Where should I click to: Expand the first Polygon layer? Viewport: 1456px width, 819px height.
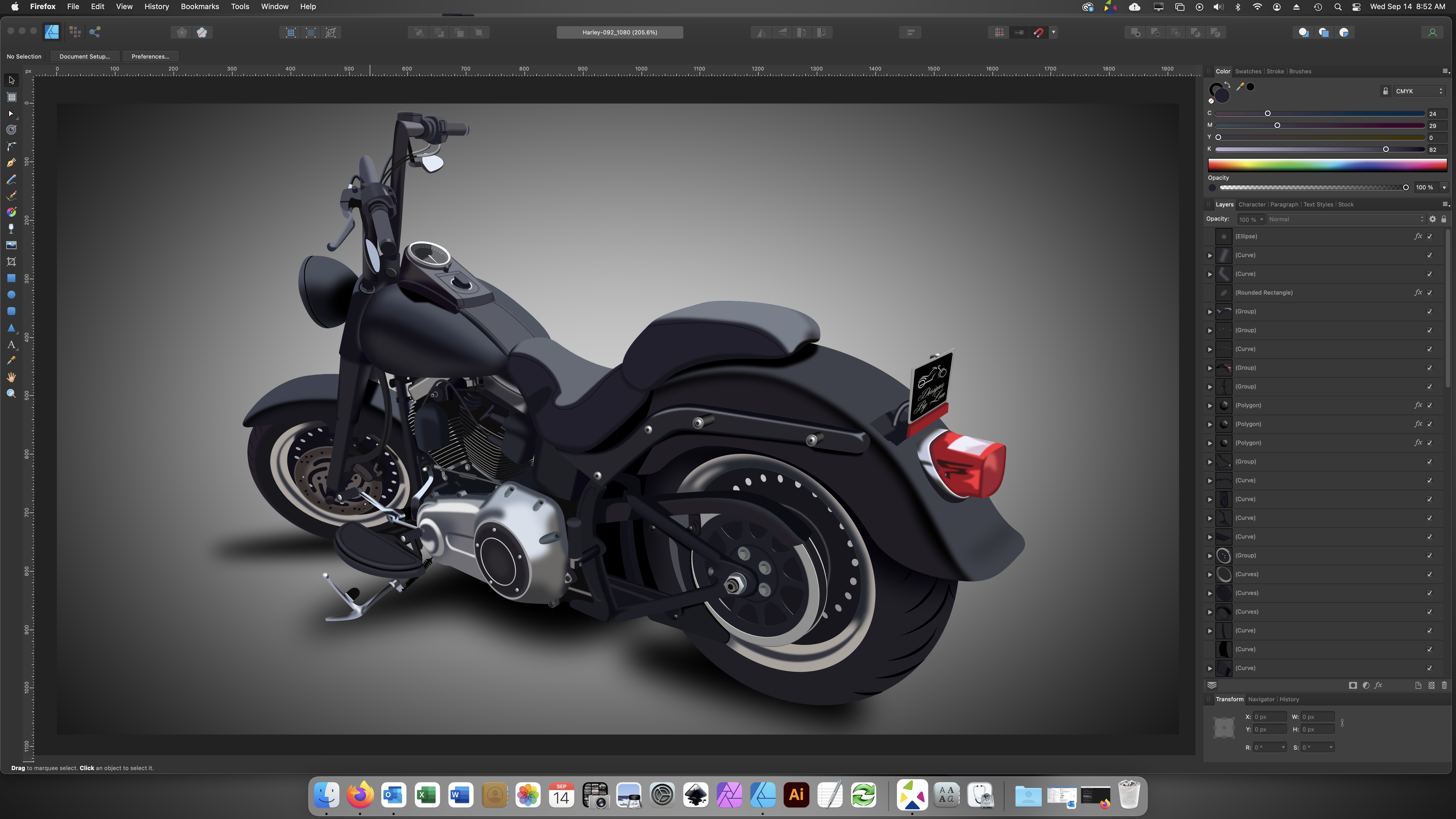pos(1209,405)
